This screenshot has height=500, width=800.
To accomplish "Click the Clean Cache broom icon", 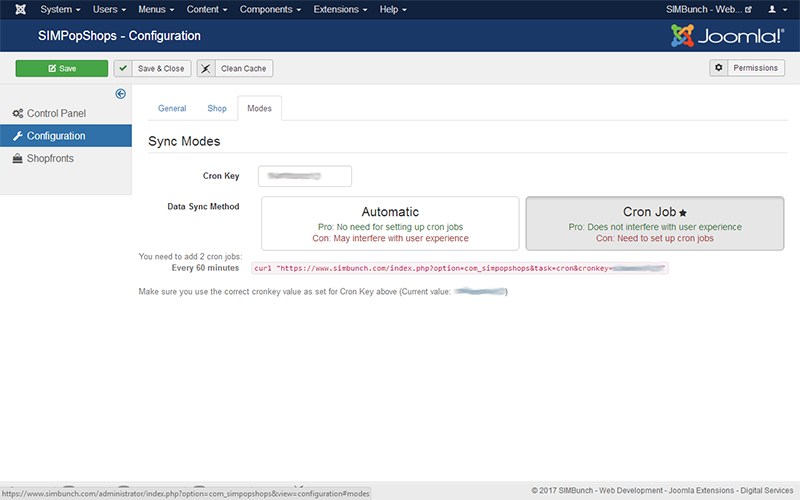I will 206,68.
